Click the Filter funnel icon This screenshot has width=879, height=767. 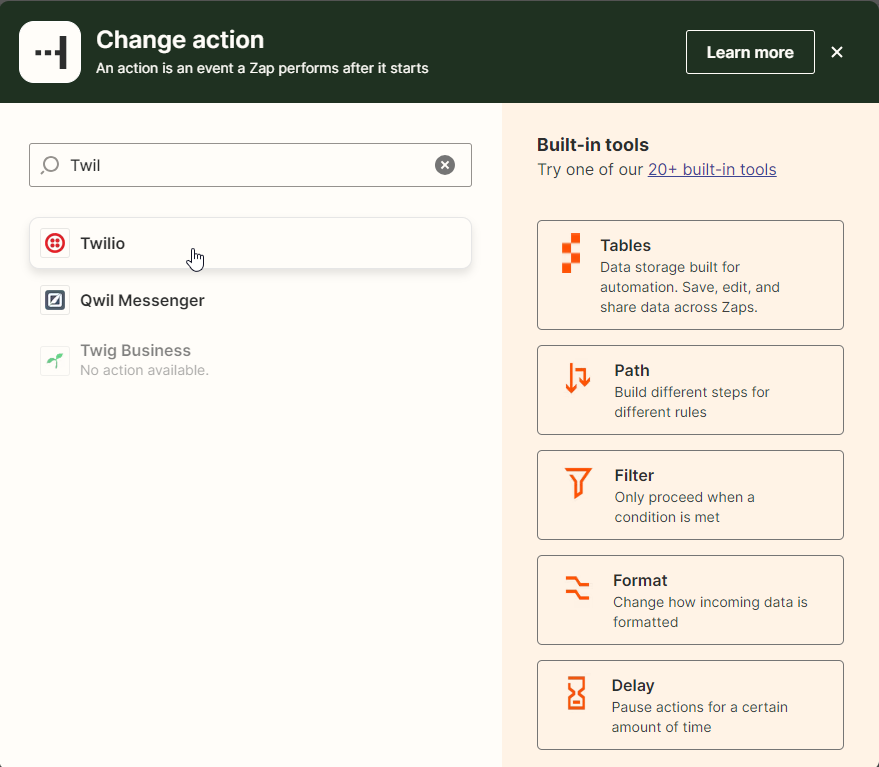[x=578, y=483]
